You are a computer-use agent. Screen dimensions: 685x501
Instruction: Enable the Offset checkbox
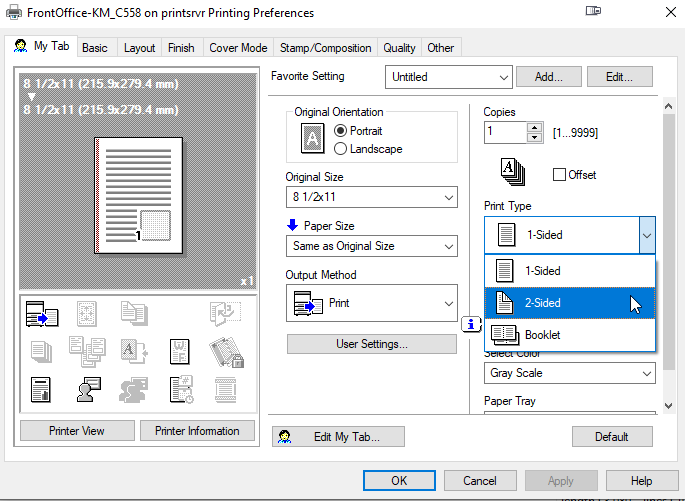click(x=559, y=175)
